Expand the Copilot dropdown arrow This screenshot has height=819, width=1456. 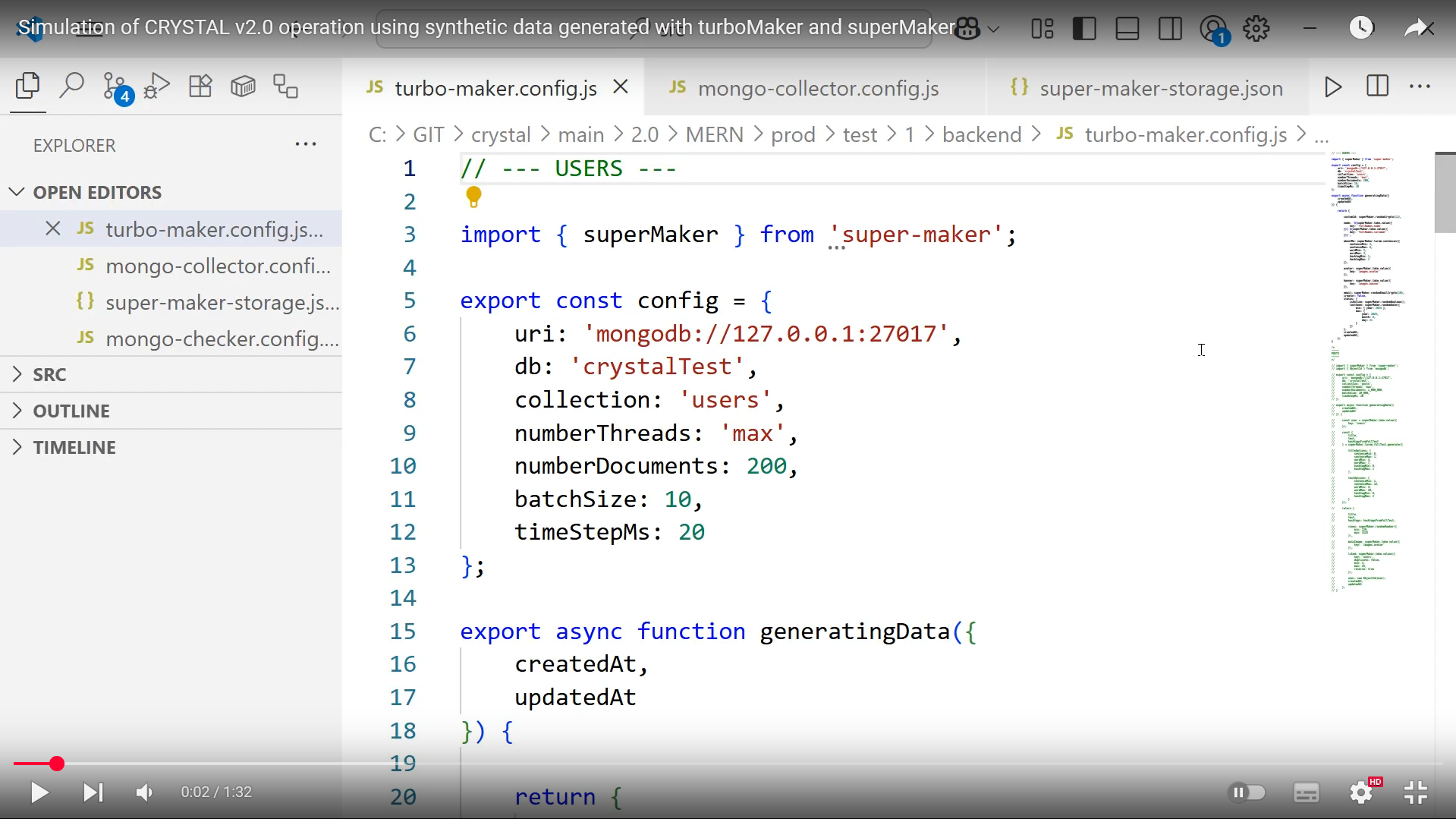(x=994, y=30)
